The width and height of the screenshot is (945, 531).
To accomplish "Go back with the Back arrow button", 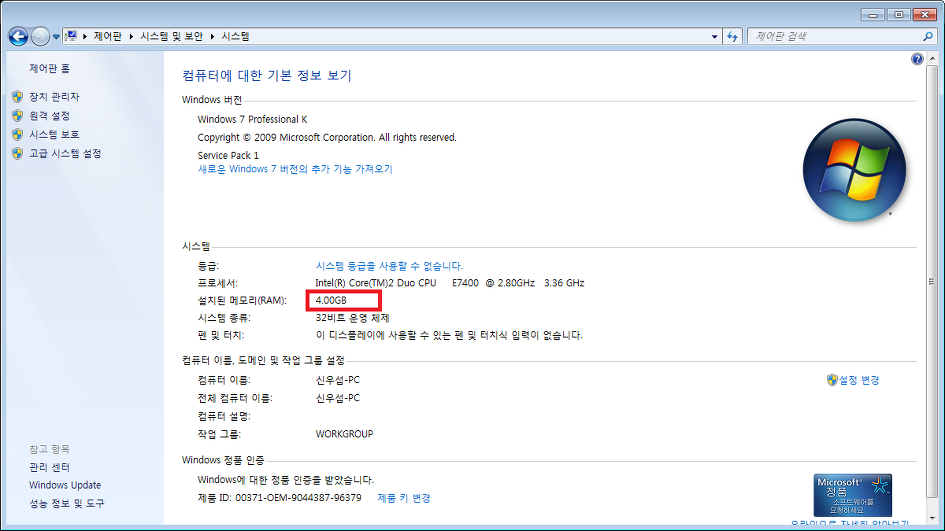I will tap(18, 37).
